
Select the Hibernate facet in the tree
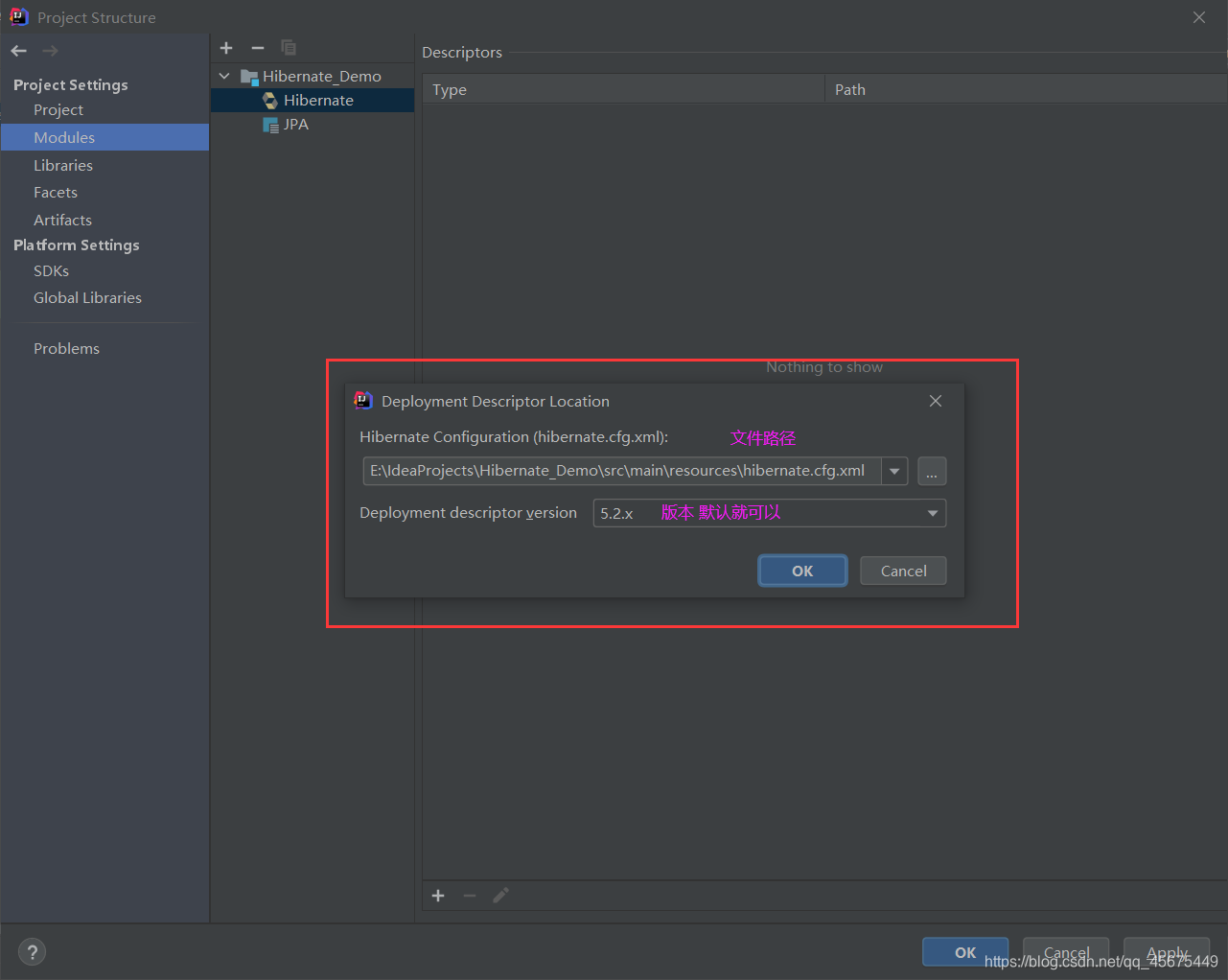point(317,100)
